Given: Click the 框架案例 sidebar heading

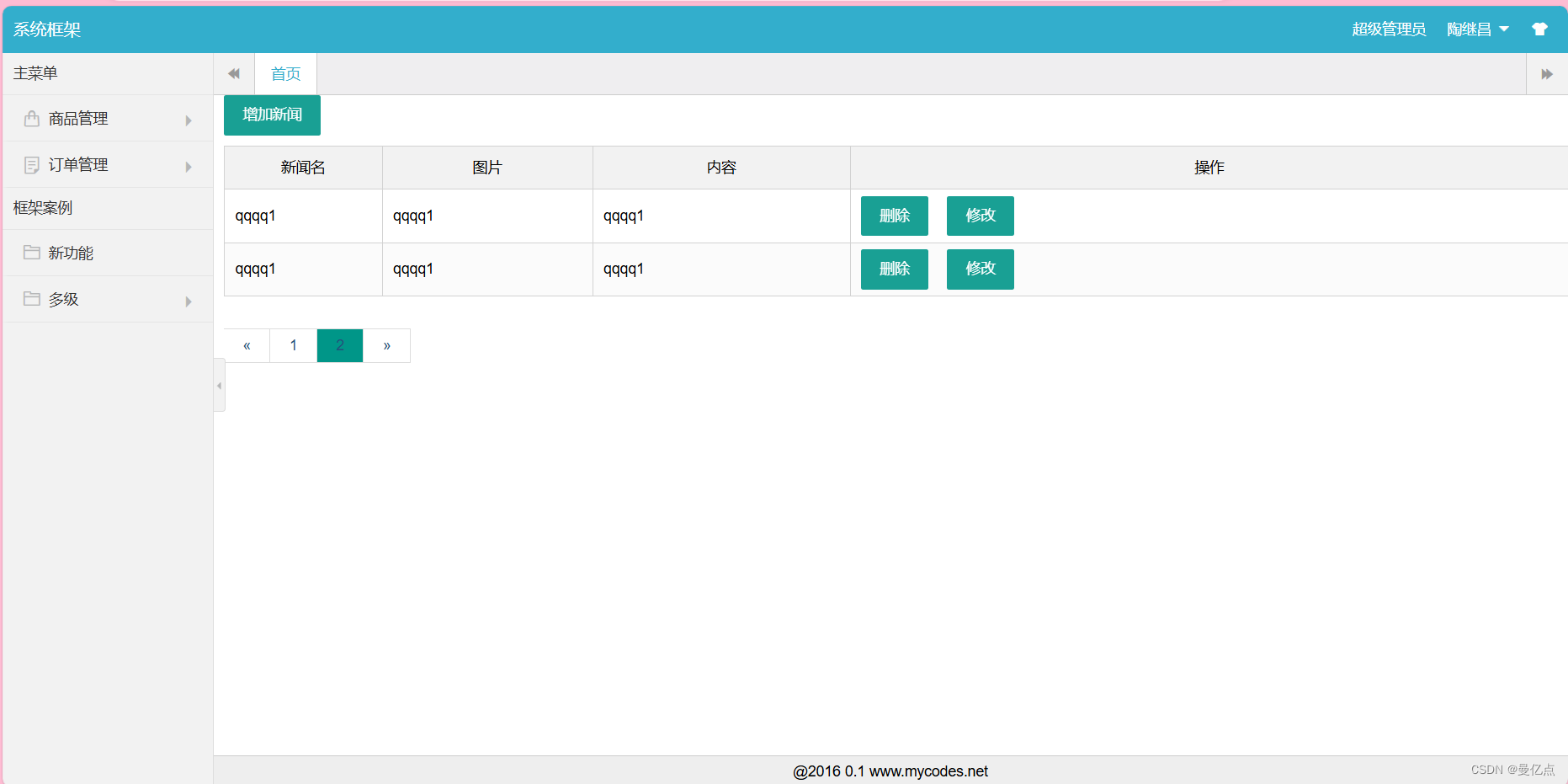Looking at the screenshot, I should 43,208.
